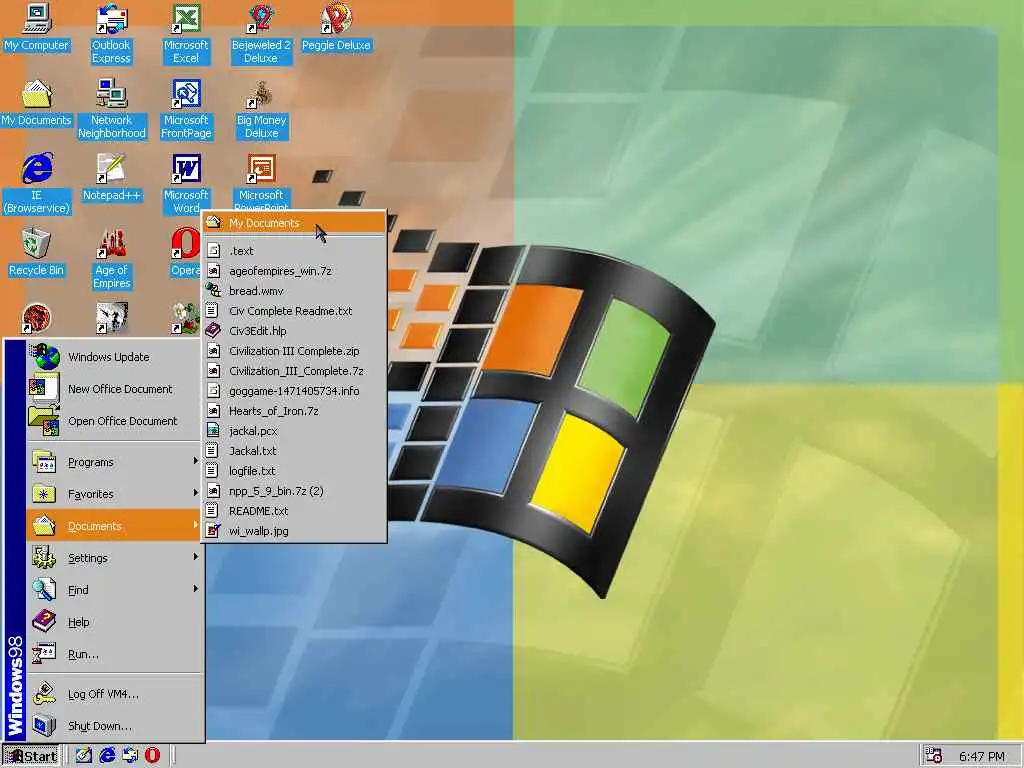Open My Documents from Documents submenu
Image resolution: width=1024 pixels, height=768 pixels.
pos(294,223)
